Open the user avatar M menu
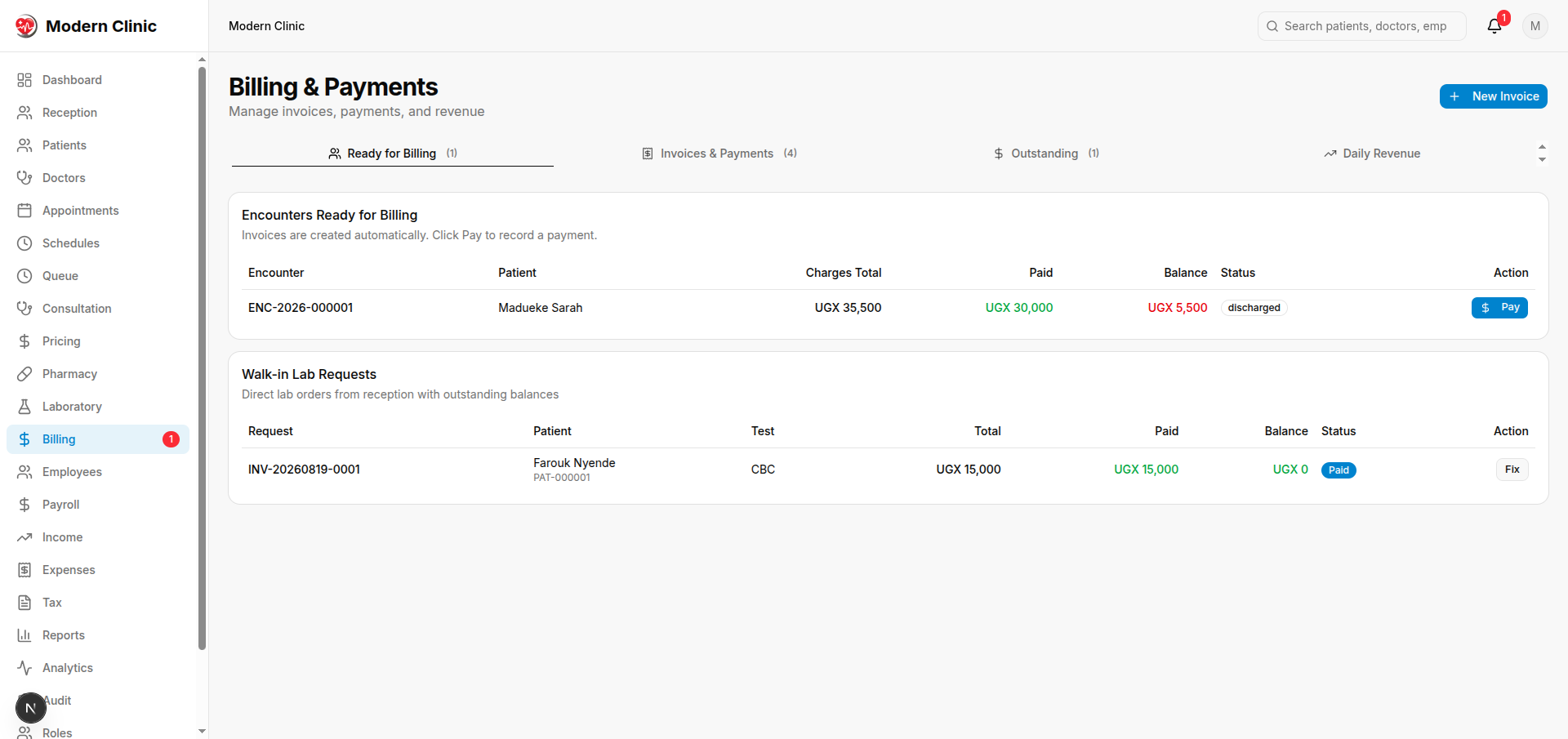Viewport: 1568px width, 739px height. [1535, 26]
